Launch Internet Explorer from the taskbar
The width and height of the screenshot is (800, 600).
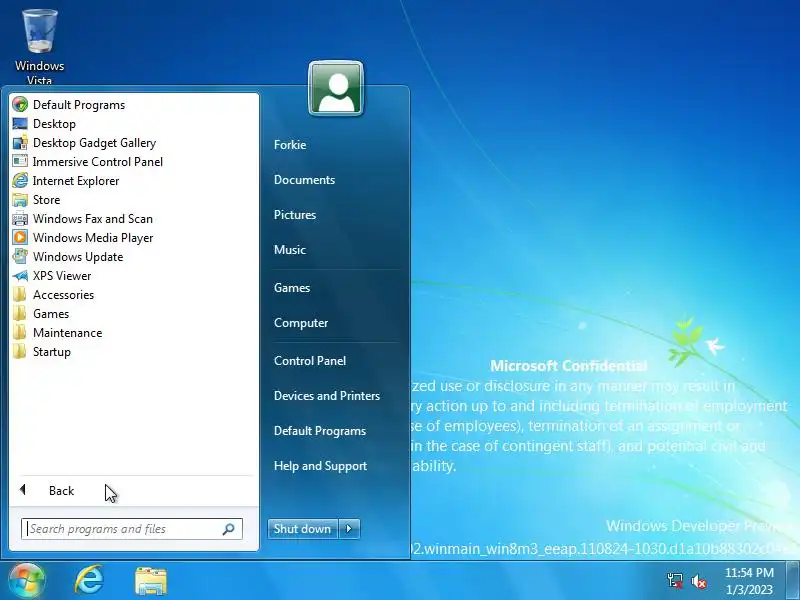coord(89,581)
